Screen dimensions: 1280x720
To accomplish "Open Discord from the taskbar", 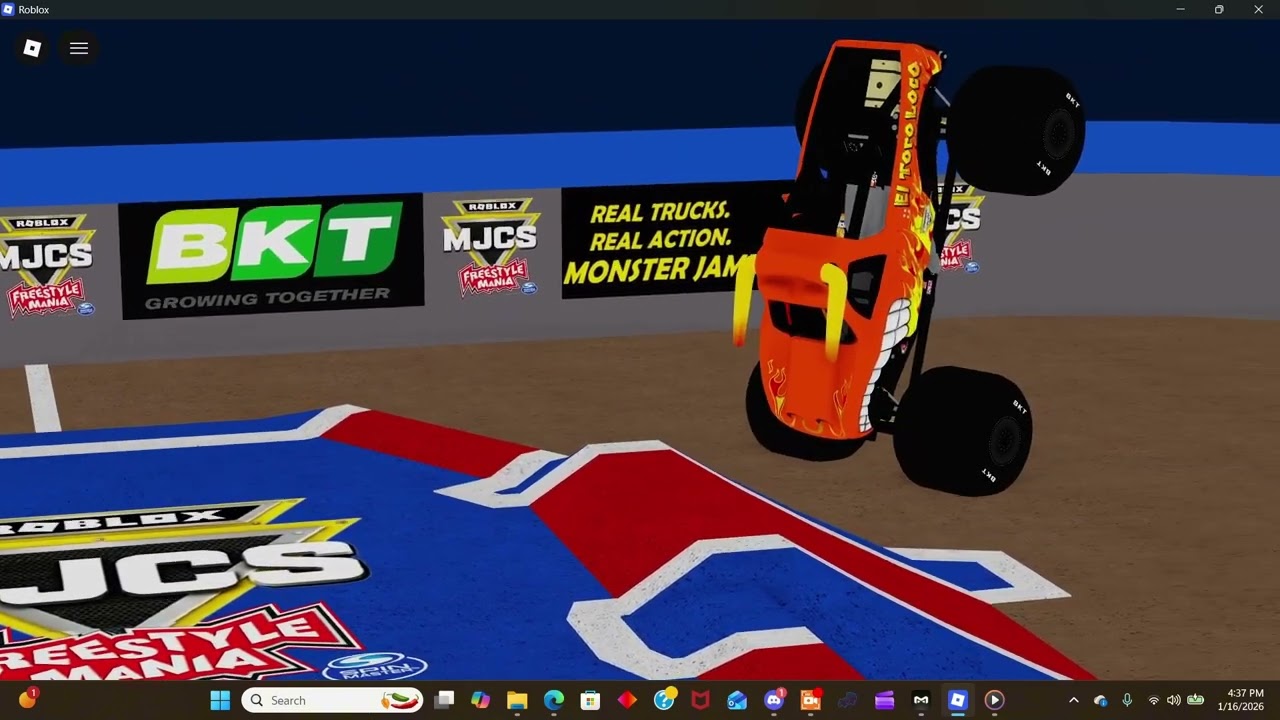I will pyautogui.click(x=774, y=700).
